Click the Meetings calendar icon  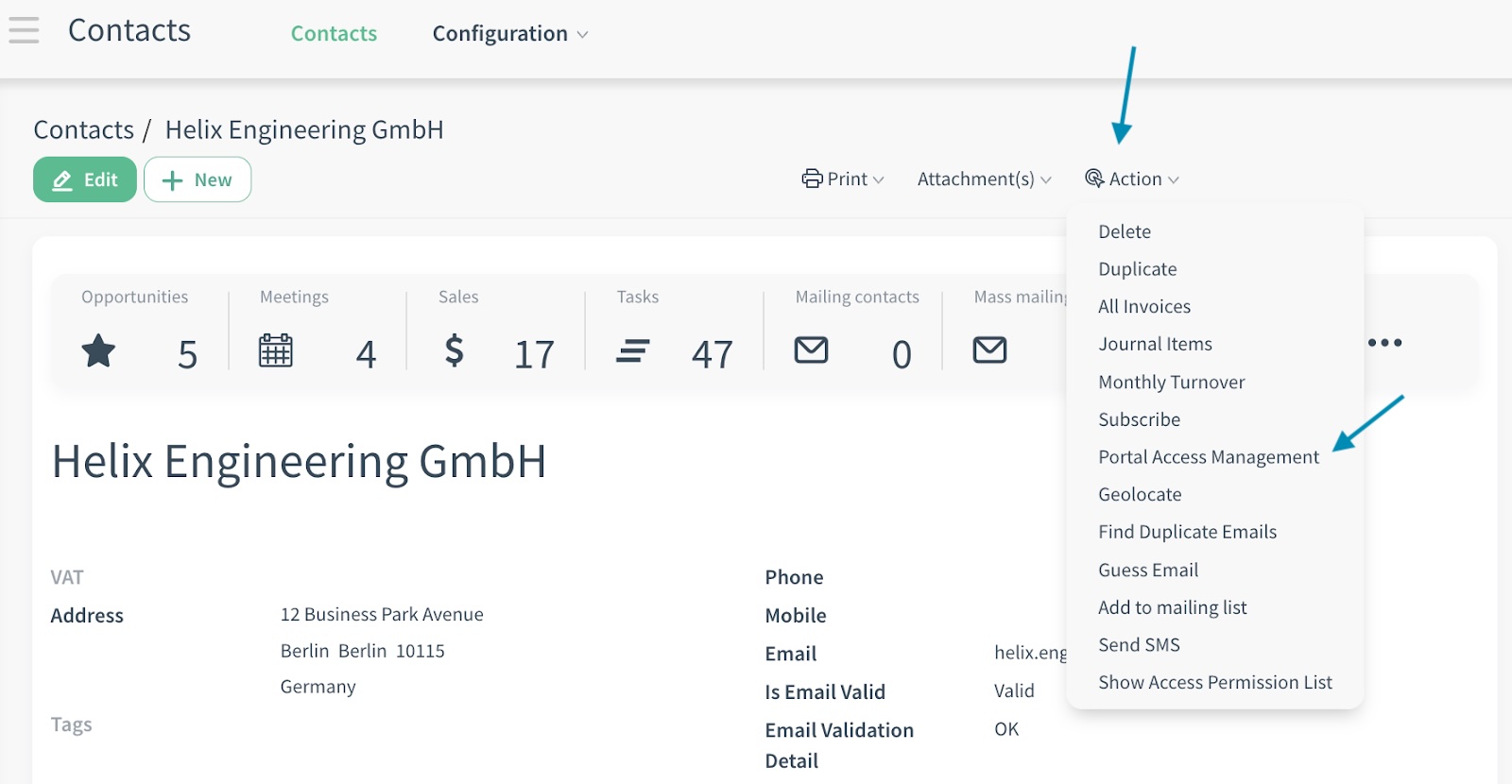click(x=275, y=350)
